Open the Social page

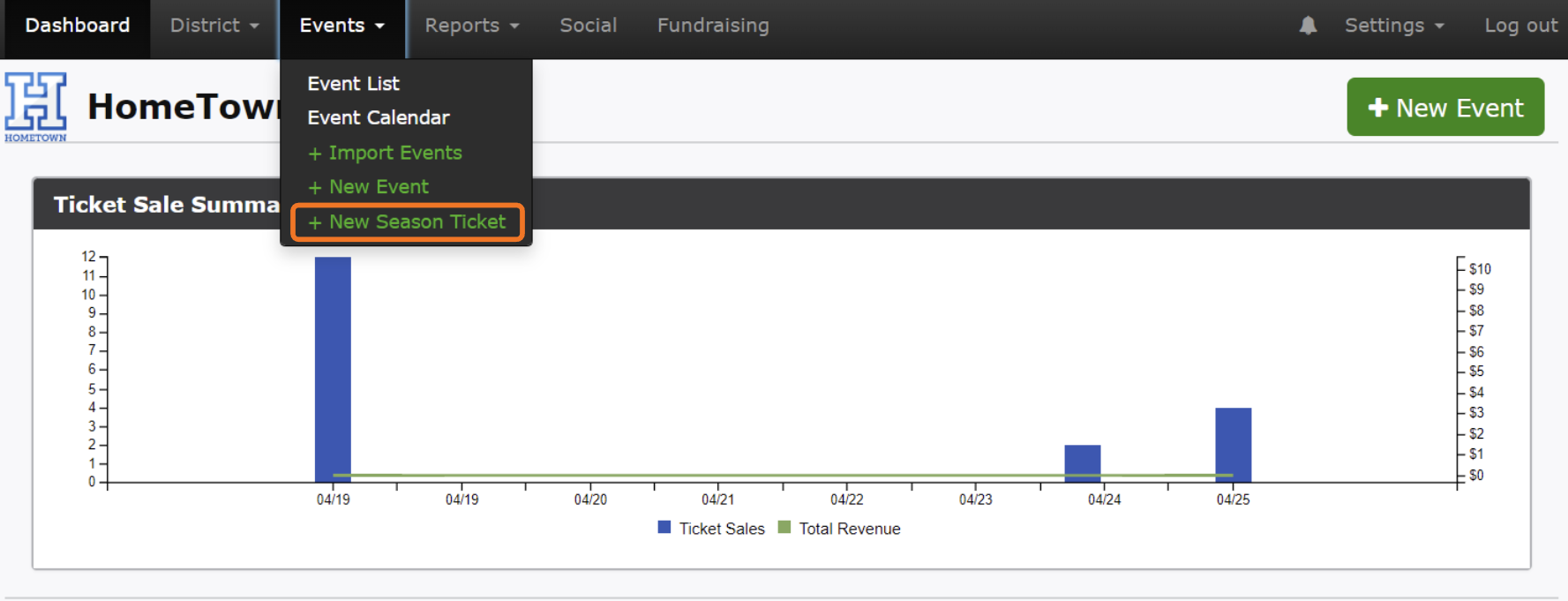tap(588, 26)
